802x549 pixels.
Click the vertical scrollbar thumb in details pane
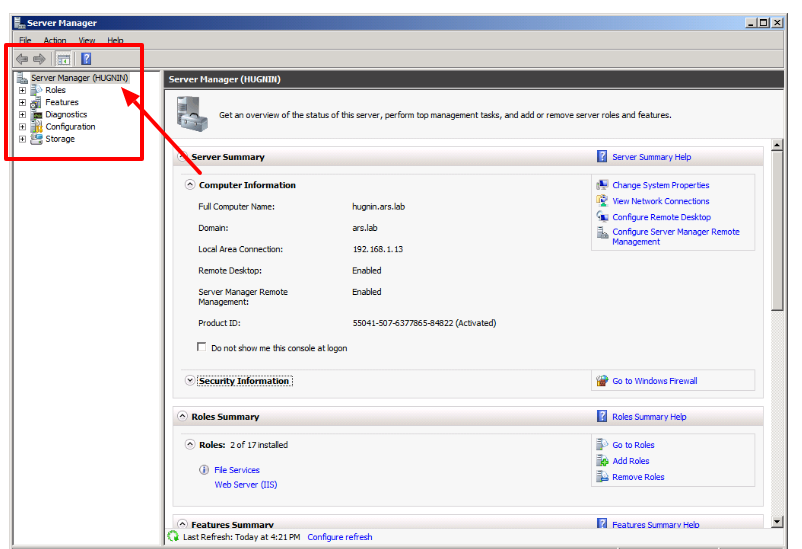pos(777,231)
